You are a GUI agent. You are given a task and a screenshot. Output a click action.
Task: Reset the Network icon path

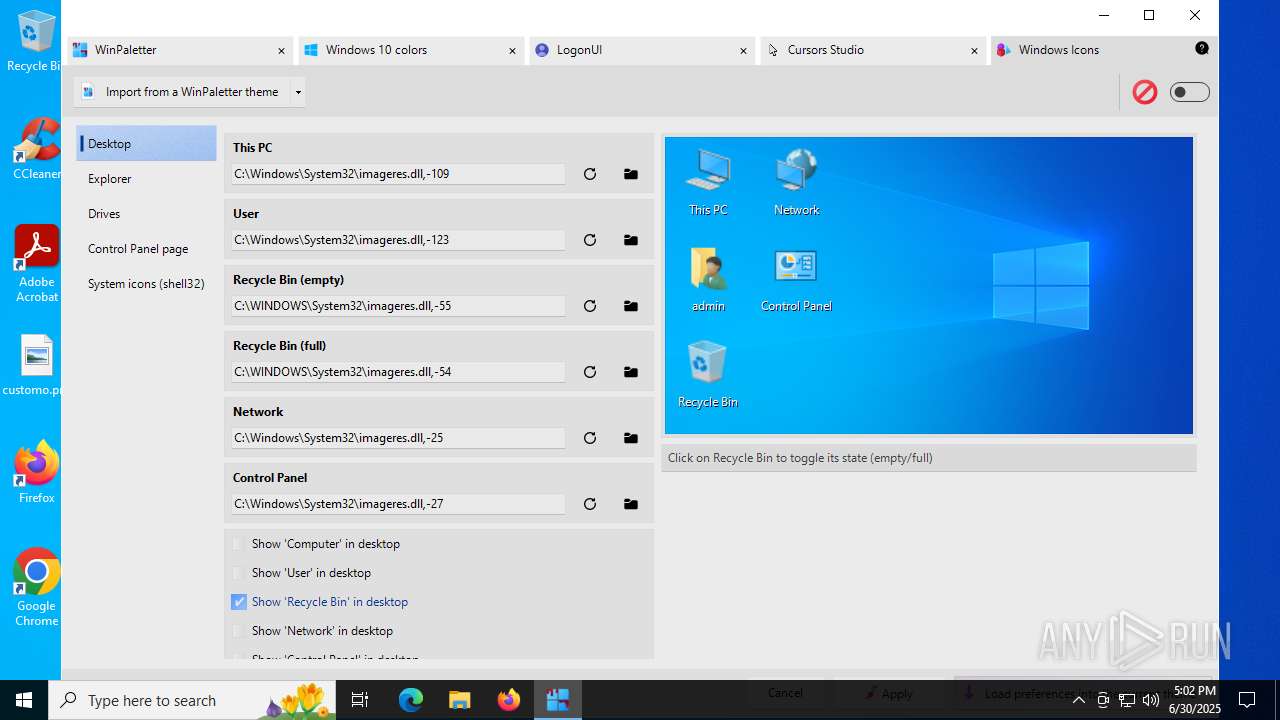pos(590,438)
